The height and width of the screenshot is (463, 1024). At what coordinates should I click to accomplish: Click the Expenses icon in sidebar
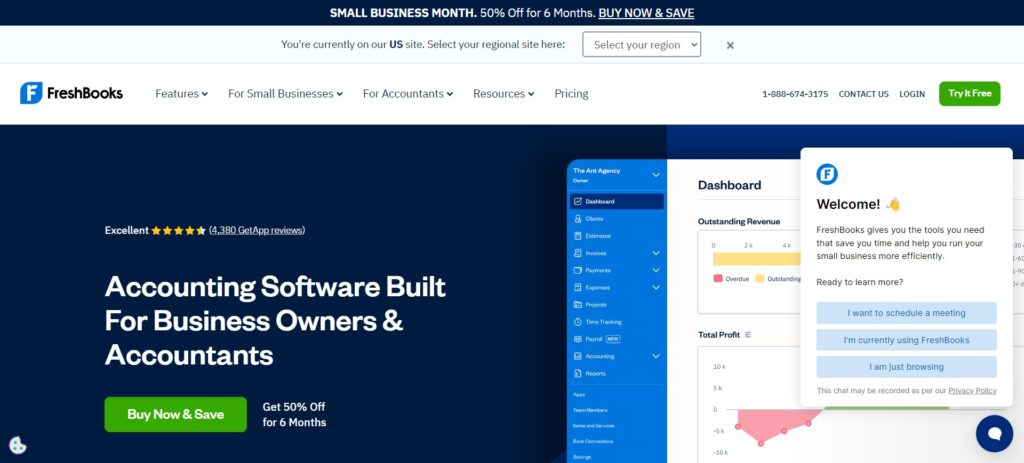[577, 287]
